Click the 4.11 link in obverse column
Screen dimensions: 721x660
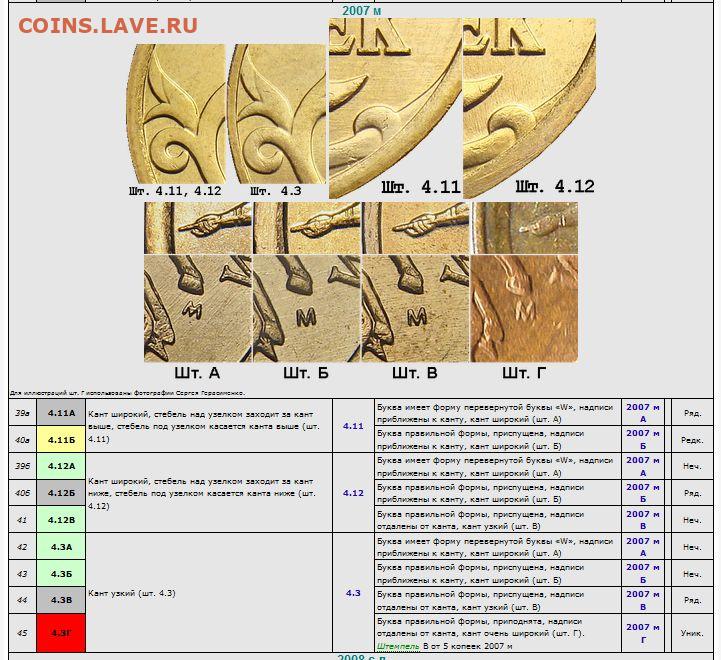click(x=353, y=426)
